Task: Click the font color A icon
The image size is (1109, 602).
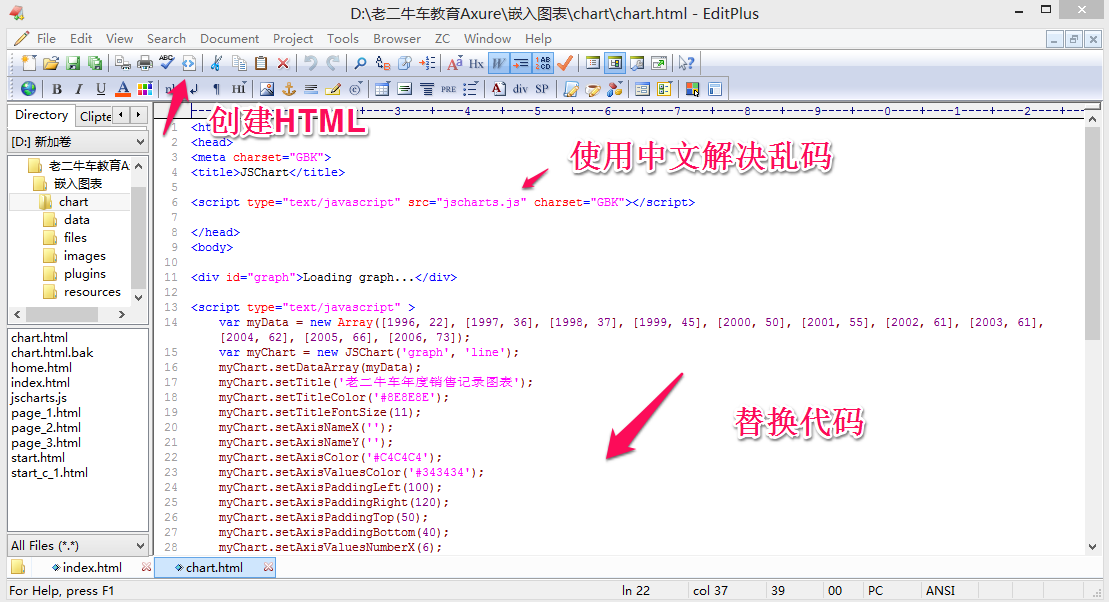Action: [x=122, y=89]
